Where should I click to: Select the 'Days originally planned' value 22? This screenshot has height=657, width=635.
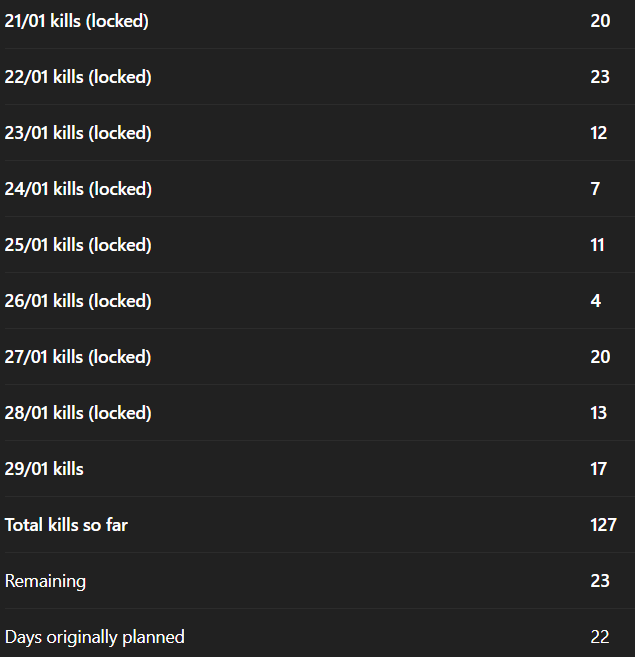point(600,637)
